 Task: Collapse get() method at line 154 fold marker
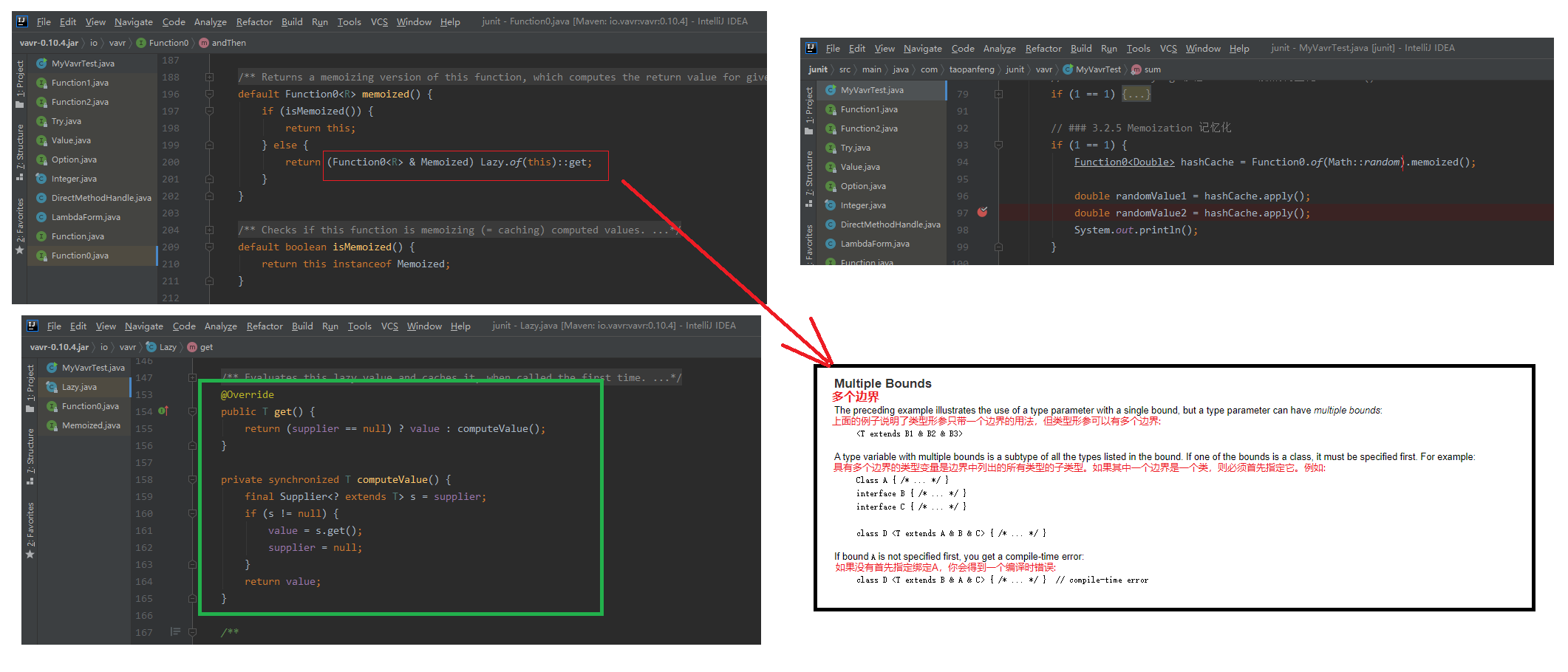click(x=192, y=411)
